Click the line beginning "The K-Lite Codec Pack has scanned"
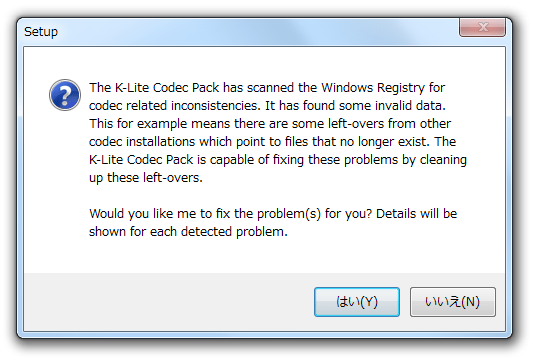 pyautogui.click(x=267, y=88)
